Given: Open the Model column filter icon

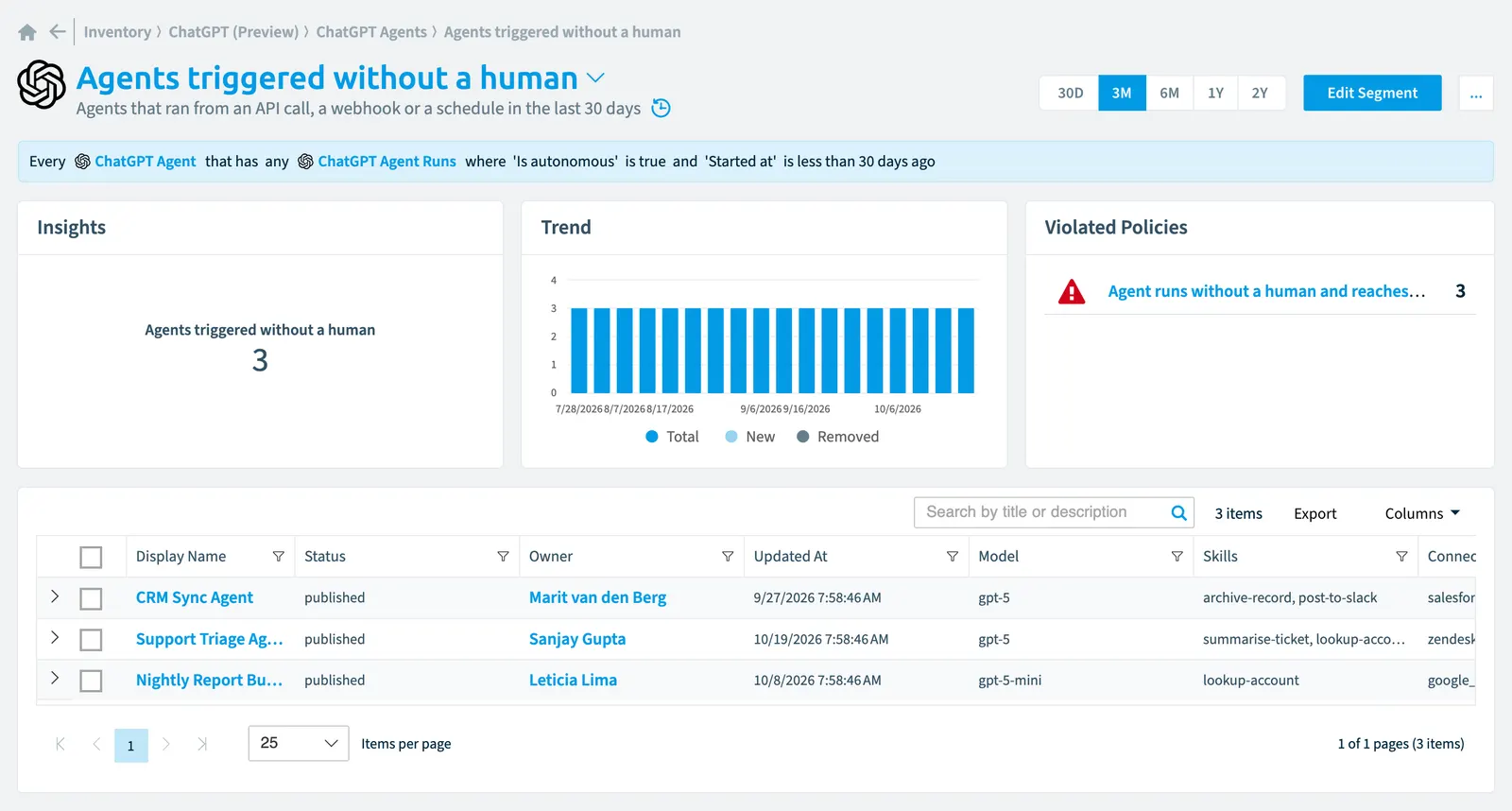Looking at the screenshot, I should pos(1177,557).
